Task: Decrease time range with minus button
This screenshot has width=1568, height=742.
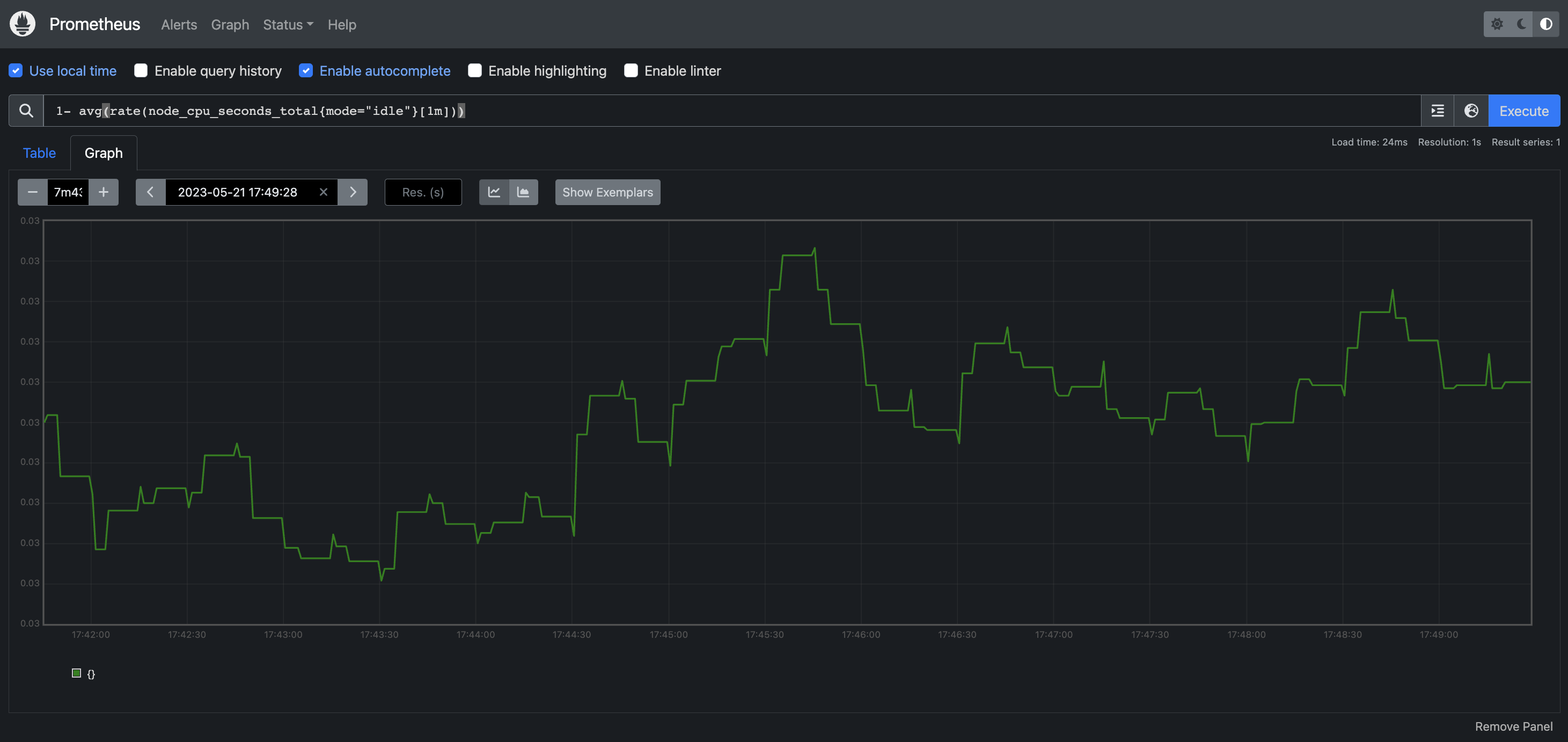Action: (33, 193)
